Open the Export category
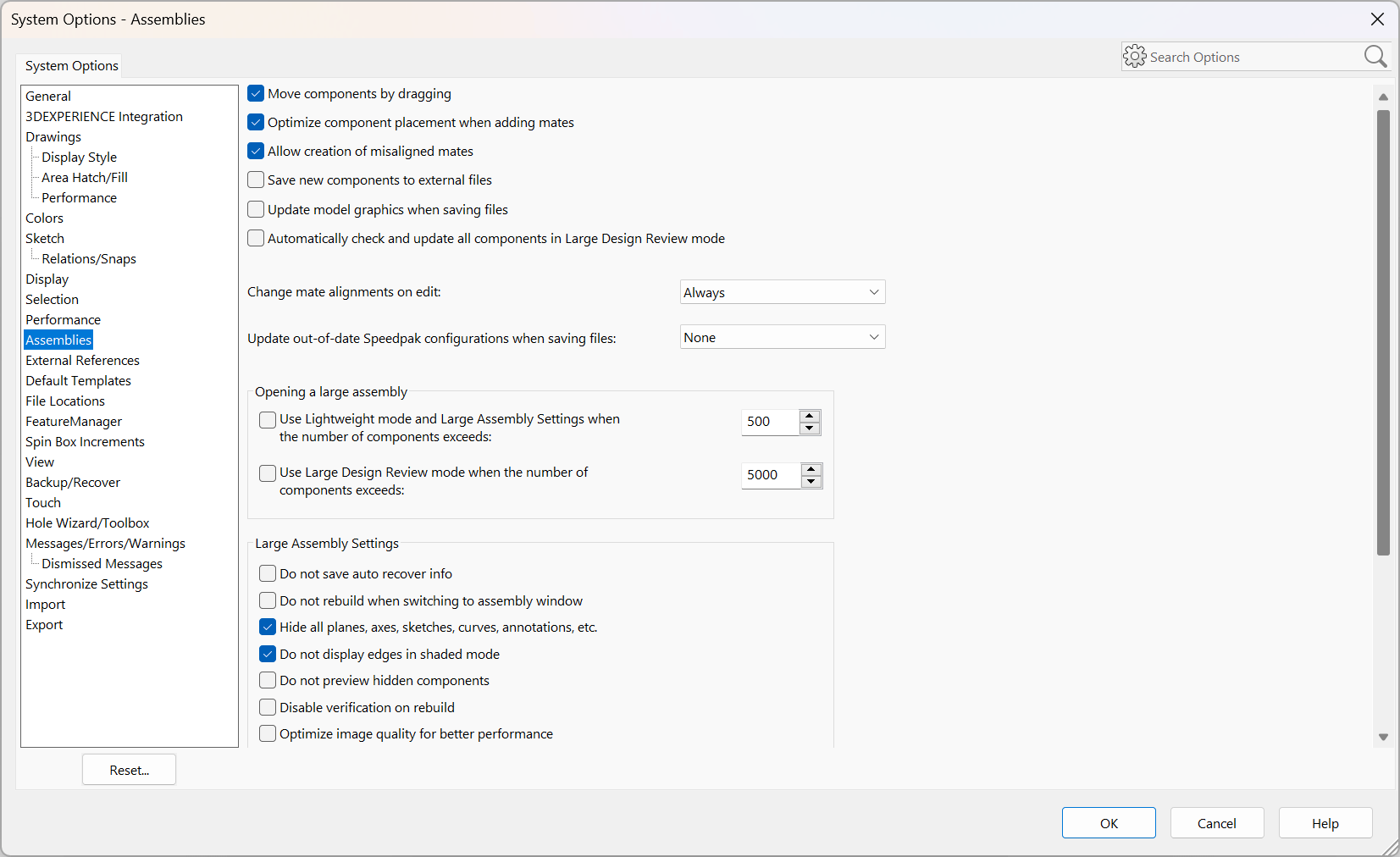Screen dimensions: 1400x857 click(44, 624)
